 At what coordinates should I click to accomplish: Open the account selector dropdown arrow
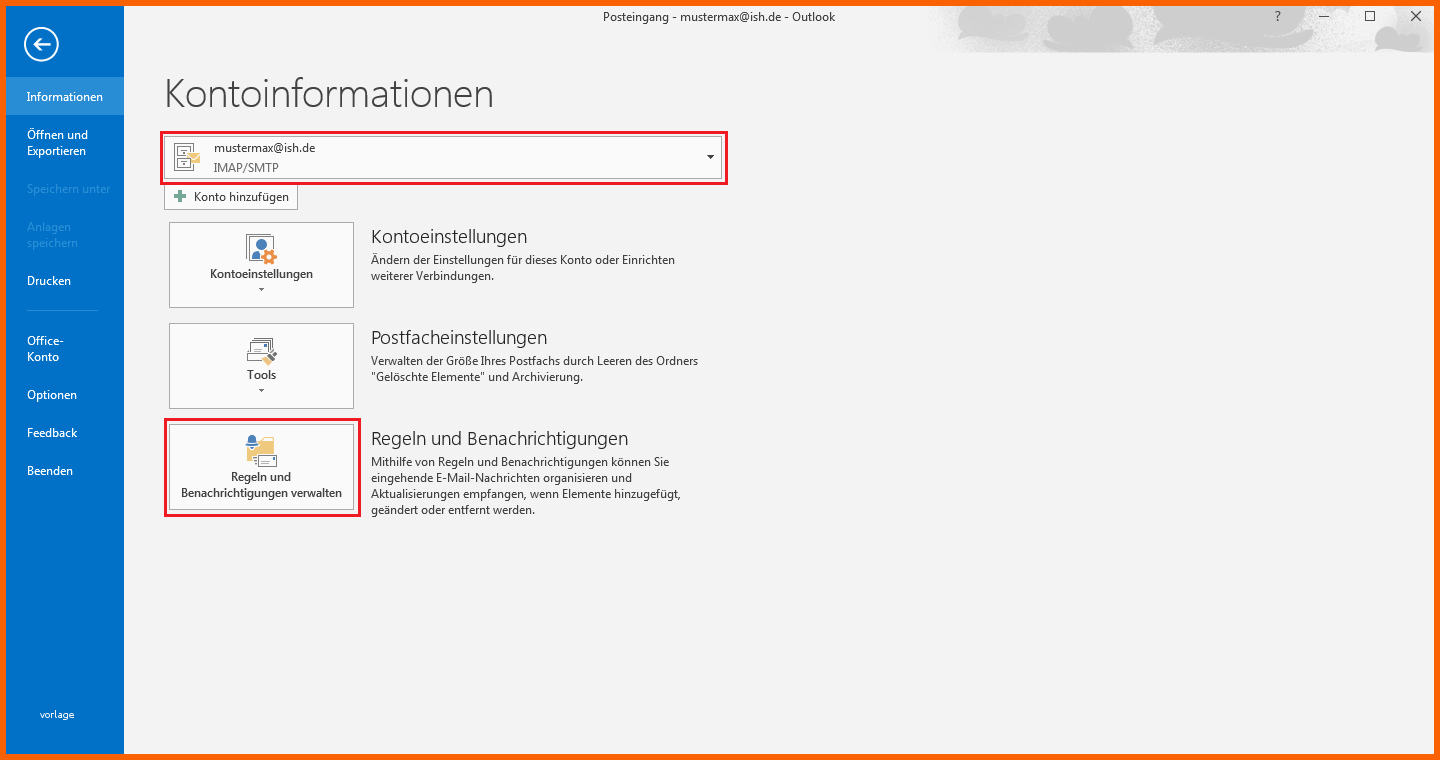point(710,157)
